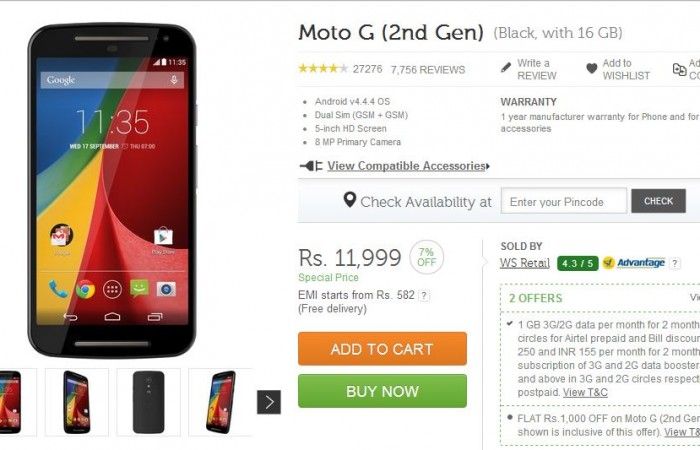
Task: Click the location pin icon
Action: tap(350, 200)
